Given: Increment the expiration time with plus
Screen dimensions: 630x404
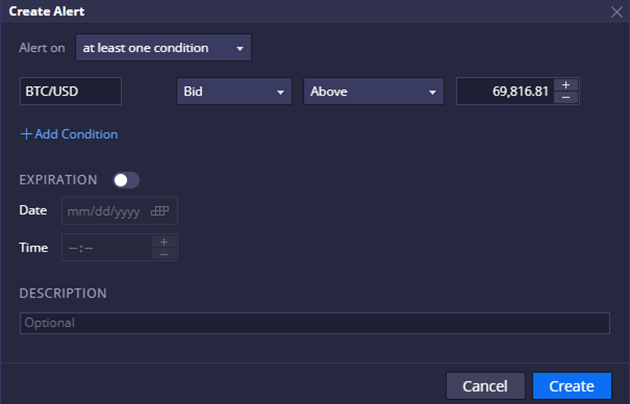Looking at the screenshot, I should pyautogui.click(x=164, y=241).
